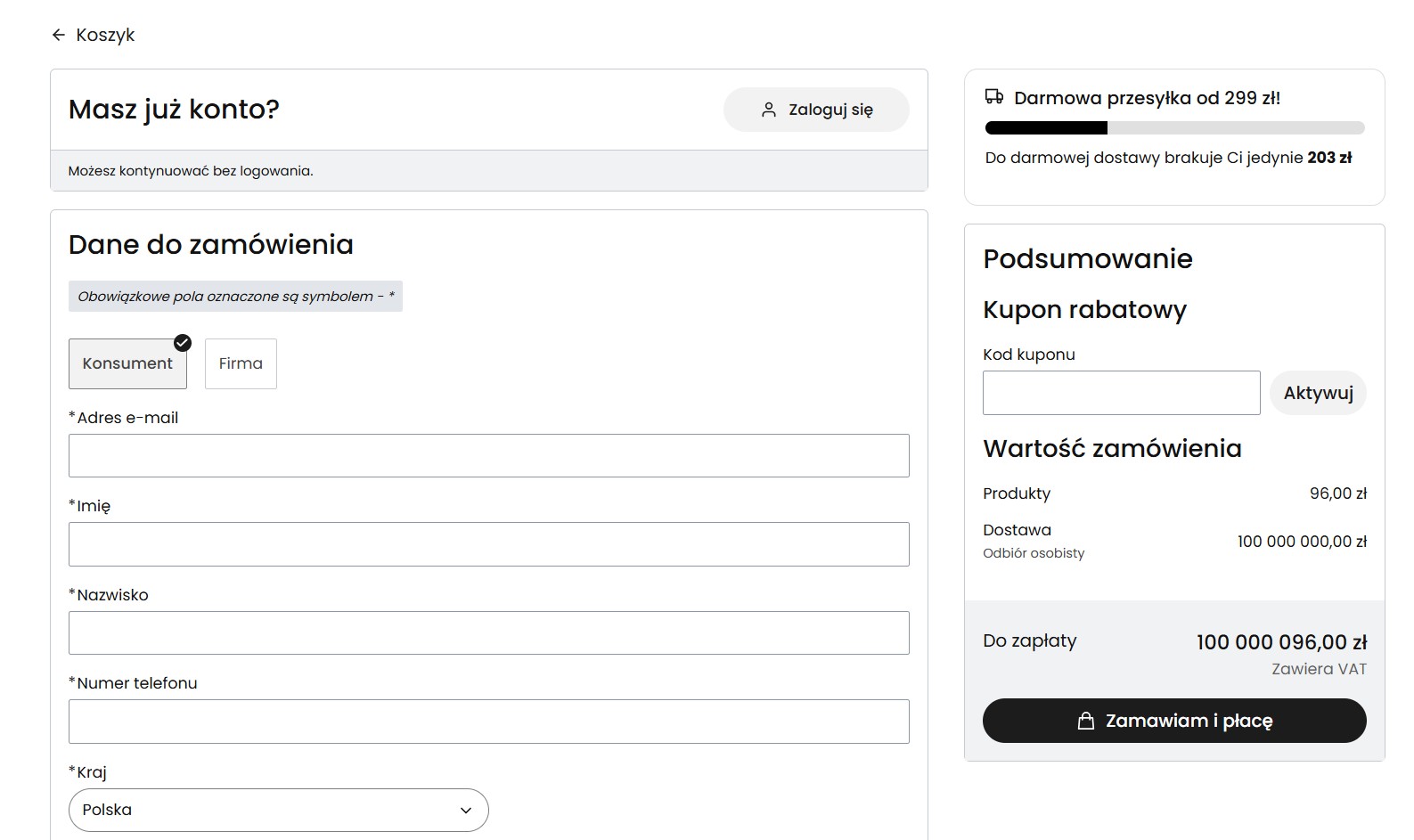Open the Kraj country dropdown
Image resolution: width=1414 pixels, height=840 pixels.
click(278, 810)
